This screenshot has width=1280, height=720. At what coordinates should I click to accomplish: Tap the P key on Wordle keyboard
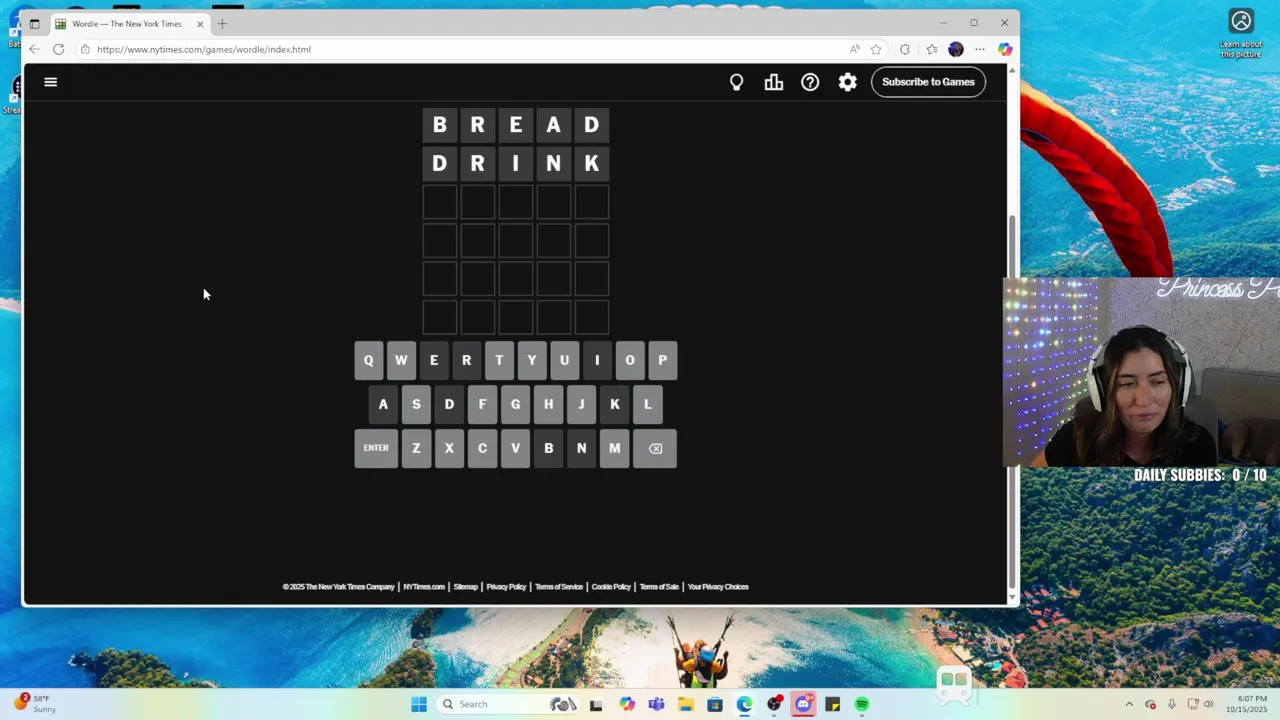pyautogui.click(x=662, y=360)
